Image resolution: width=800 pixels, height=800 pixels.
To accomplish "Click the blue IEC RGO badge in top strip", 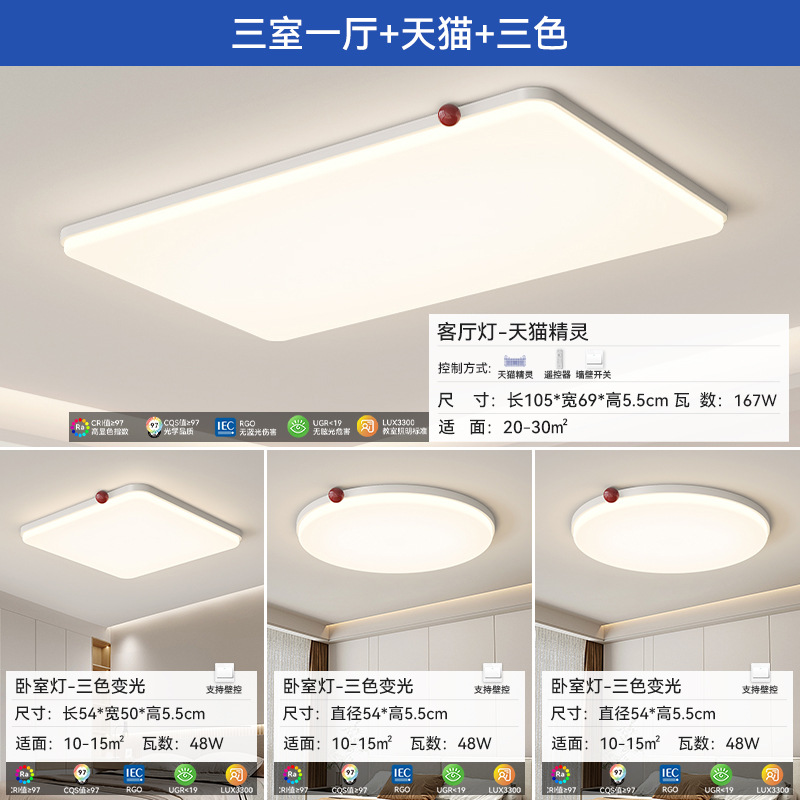I will click(x=225, y=427).
